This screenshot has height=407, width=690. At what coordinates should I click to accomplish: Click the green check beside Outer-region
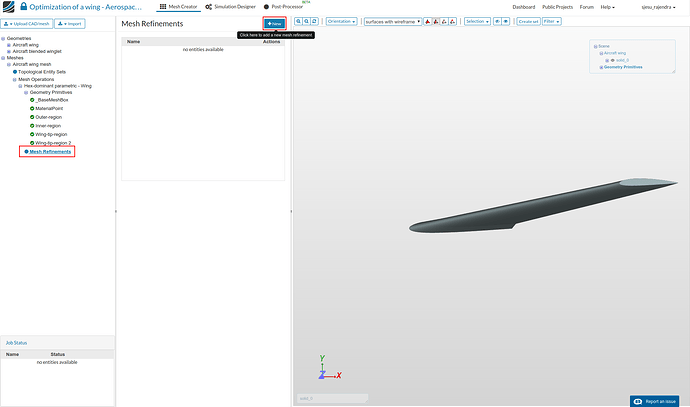point(32,117)
